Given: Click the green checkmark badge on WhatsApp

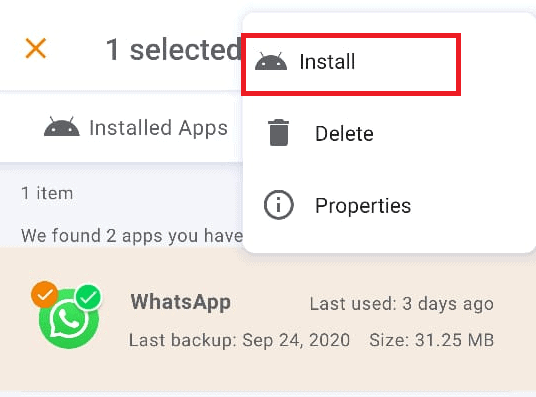Looking at the screenshot, I should click(x=88, y=297).
